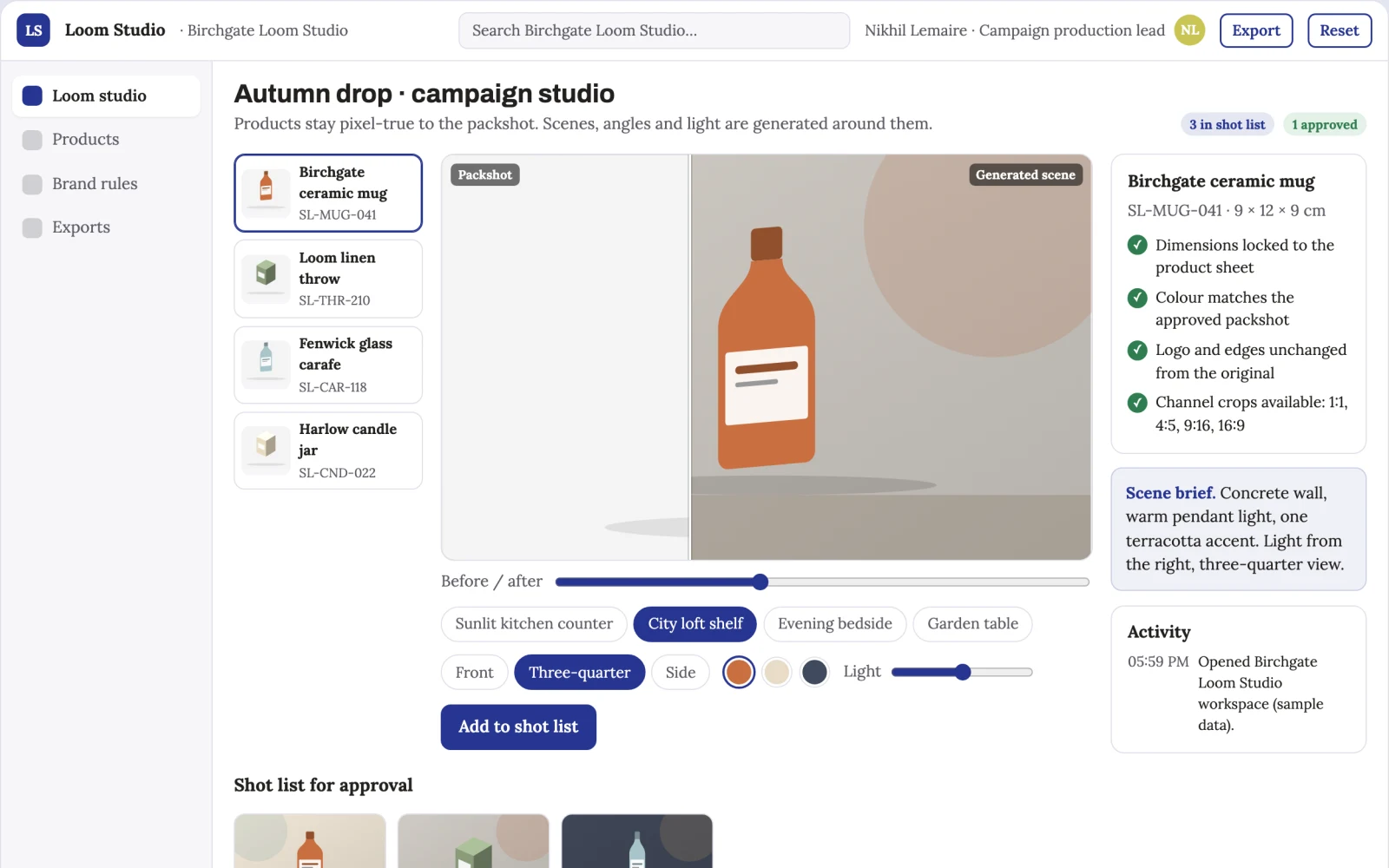Switch to the Front angle
The image size is (1389, 868).
pos(474,673)
